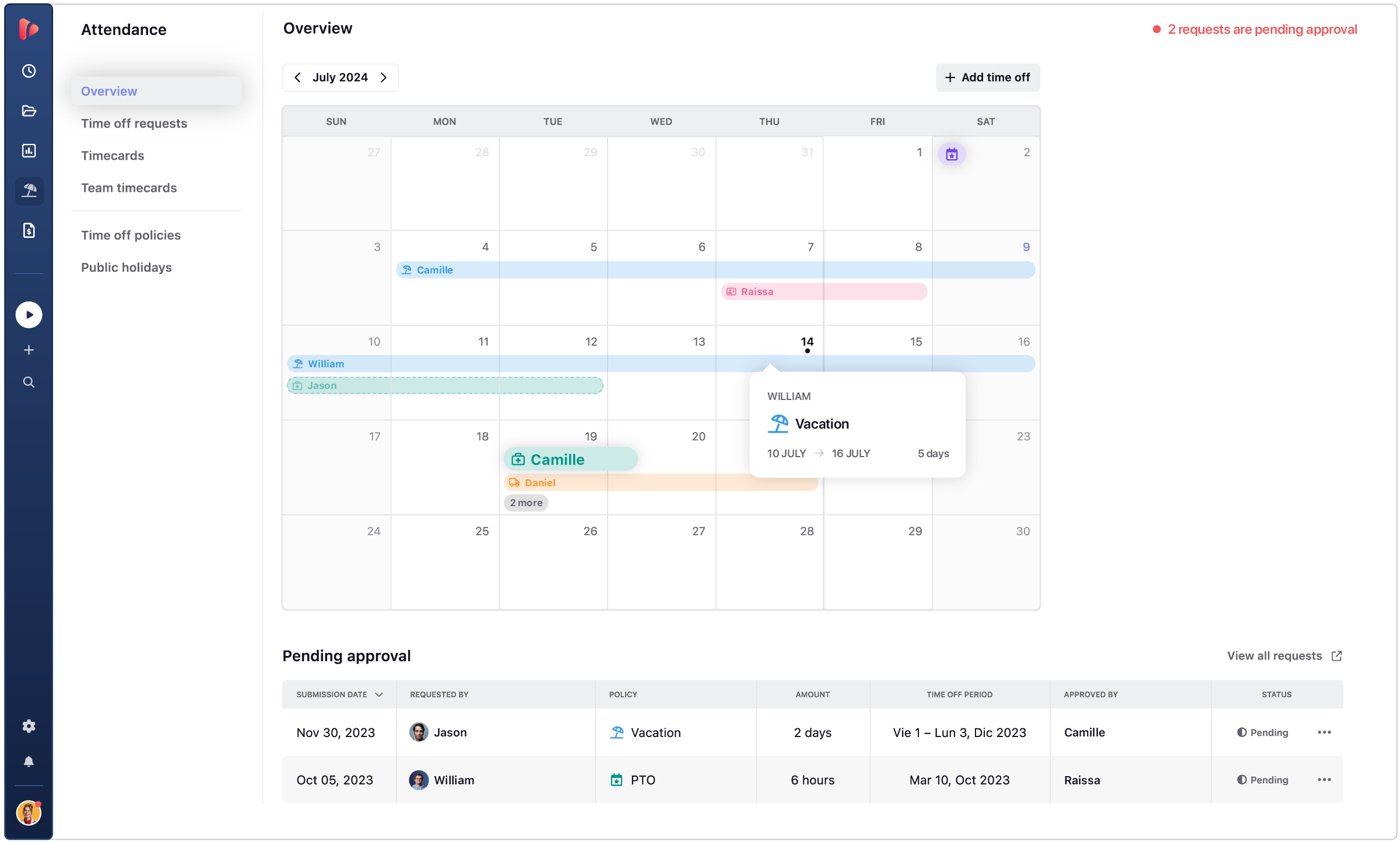Click the white play button in the sidebar
This screenshot has height=842, width=1400.
[29, 314]
